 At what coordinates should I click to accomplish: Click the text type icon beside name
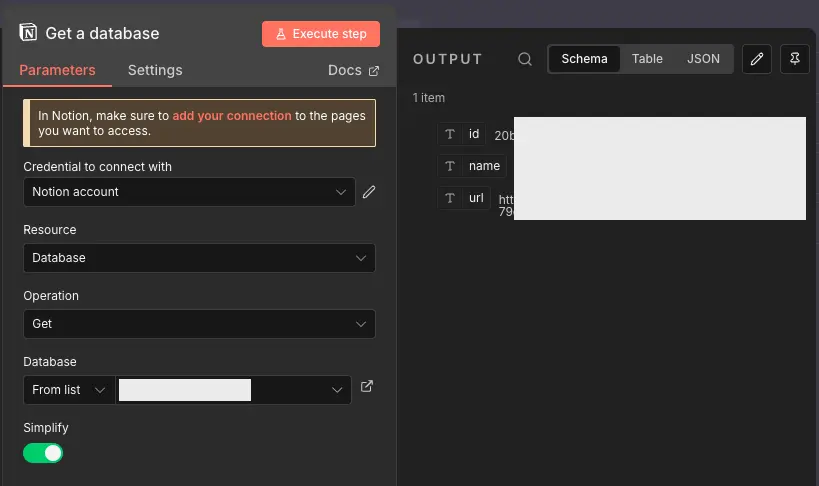(450, 166)
